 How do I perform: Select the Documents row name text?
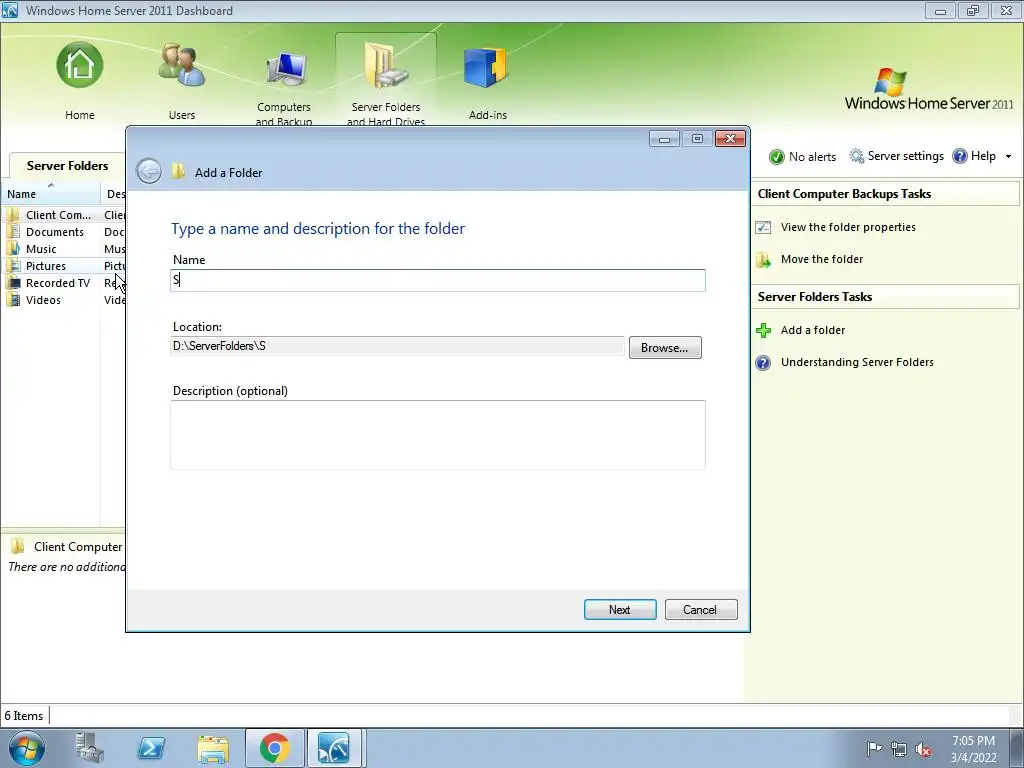click(55, 232)
